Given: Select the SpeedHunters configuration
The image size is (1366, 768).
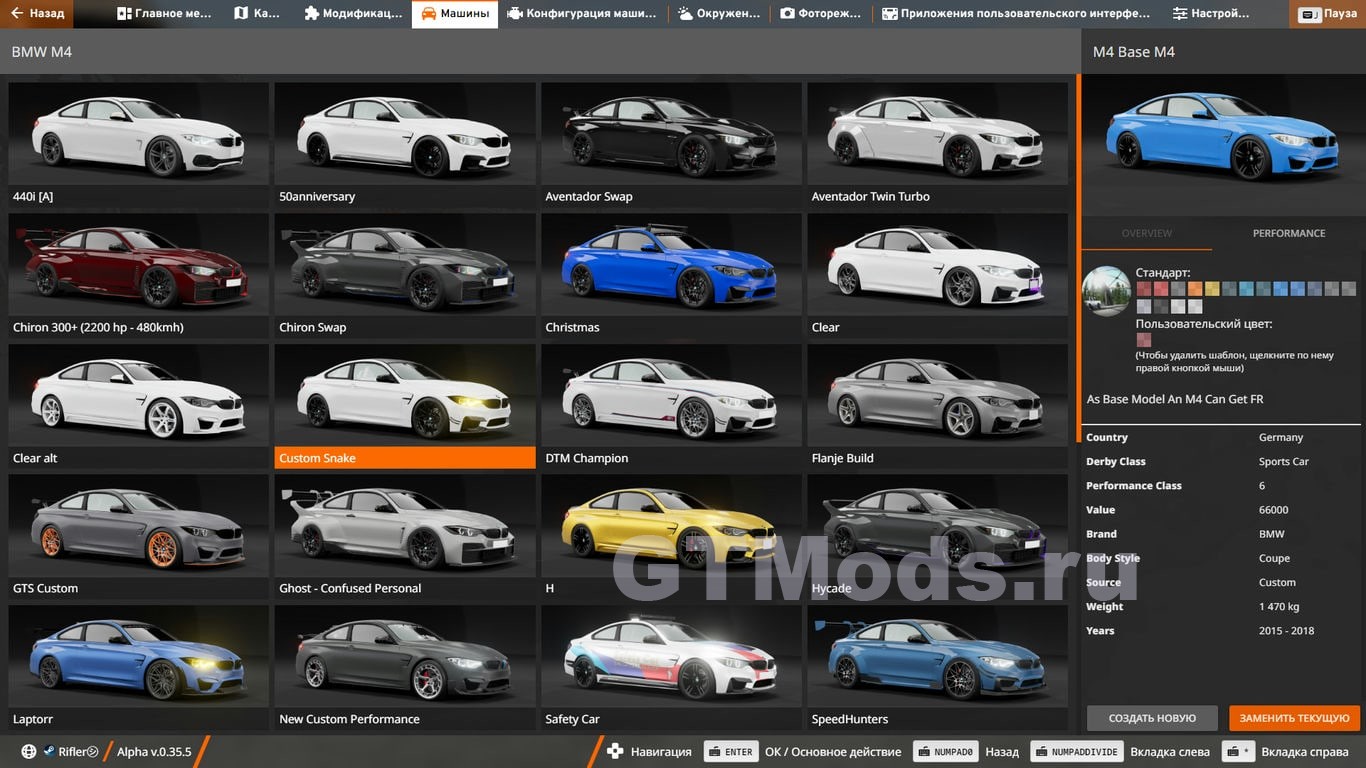Looking at the screenshot, I should pos(938,667).
